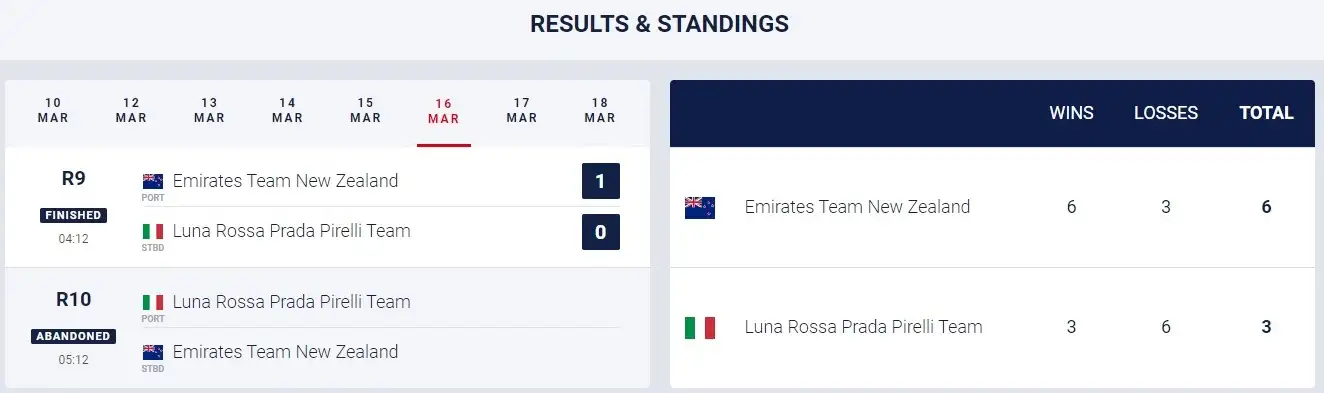Viewport: 1324px width, 393px height.
Task: Click Emirates Team New Zealand in R9
Action: (x=285, y=181)
